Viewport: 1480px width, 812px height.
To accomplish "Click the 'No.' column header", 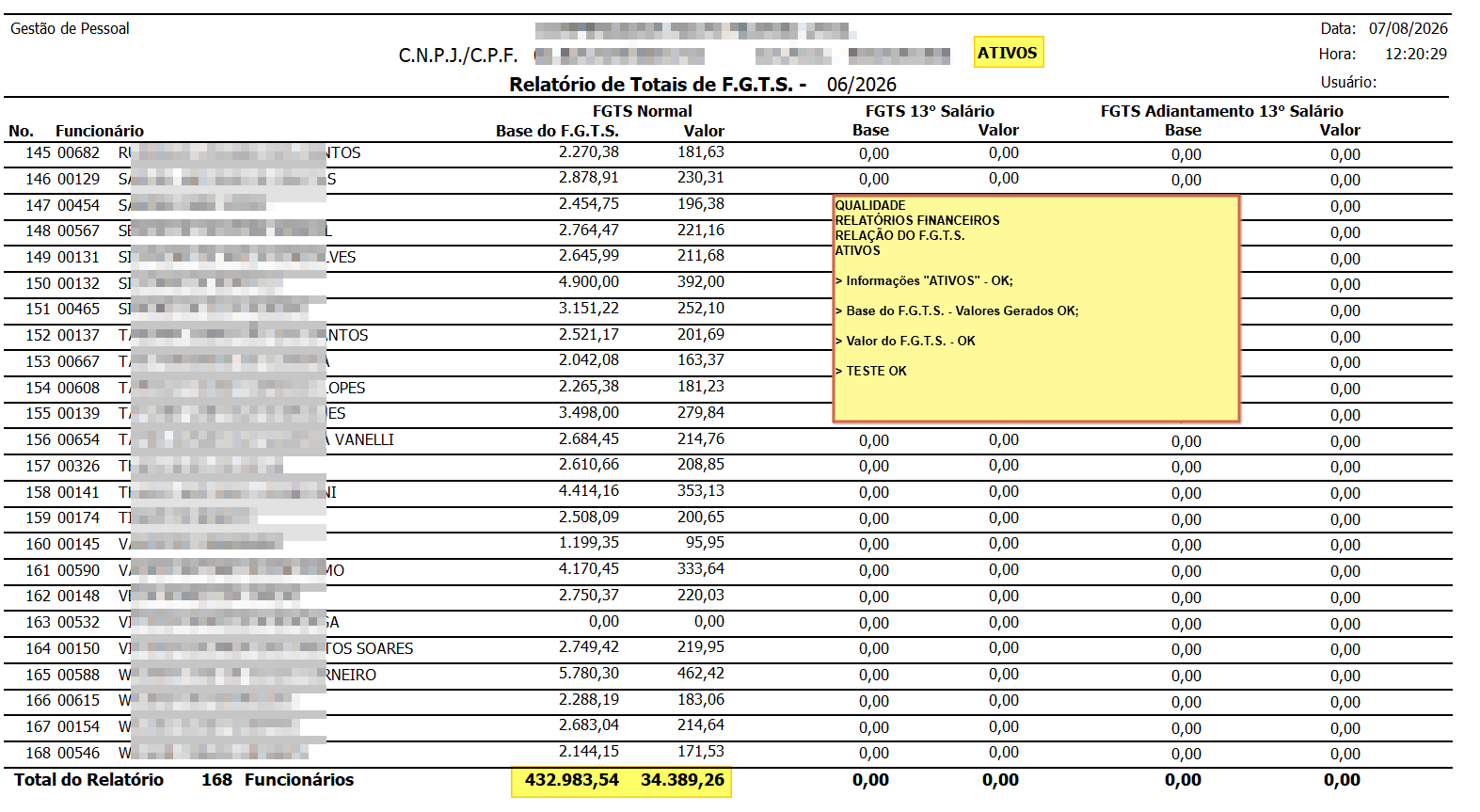I will coord(21,131).
